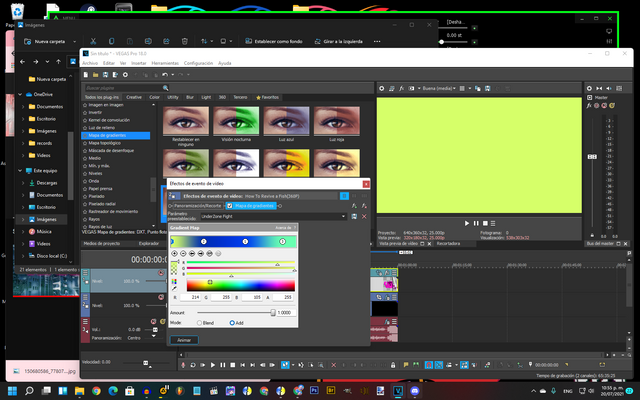640x400 pixels.
Task: Open the Herramientas menu
Action: (x=165, y=62)
